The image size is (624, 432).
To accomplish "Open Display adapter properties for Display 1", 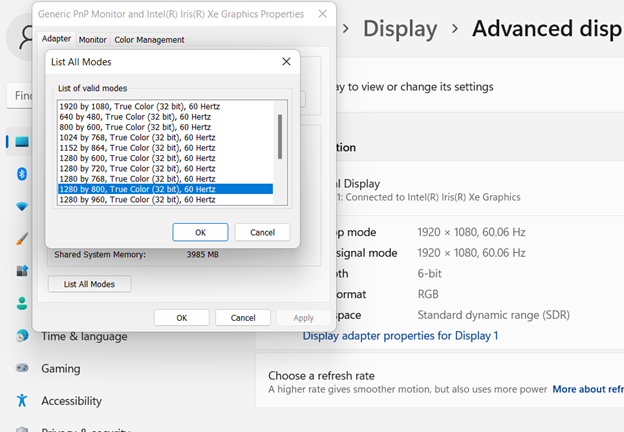I will pos(400,336).
